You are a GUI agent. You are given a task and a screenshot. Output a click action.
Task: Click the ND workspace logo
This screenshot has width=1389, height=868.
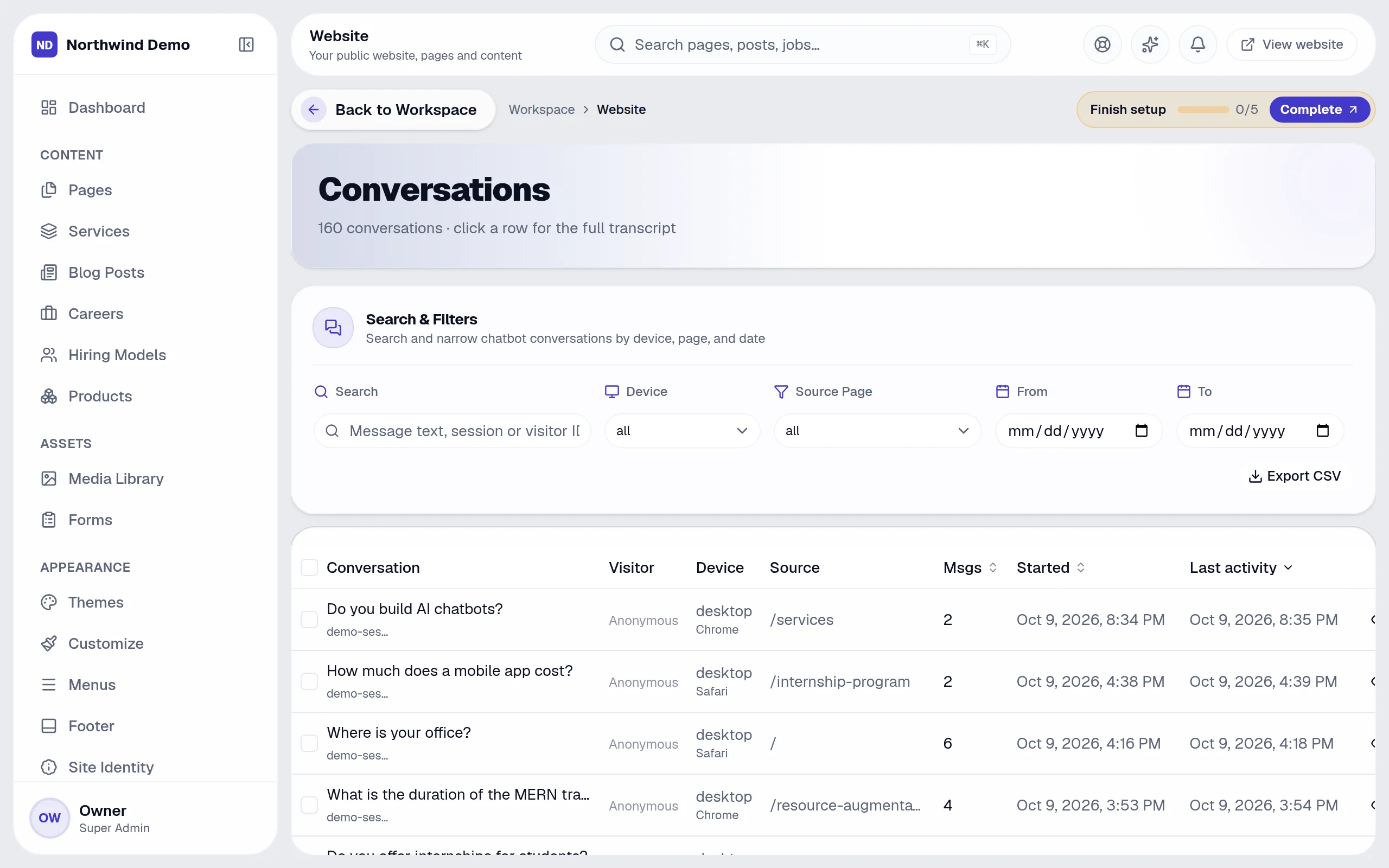point(44,44)
